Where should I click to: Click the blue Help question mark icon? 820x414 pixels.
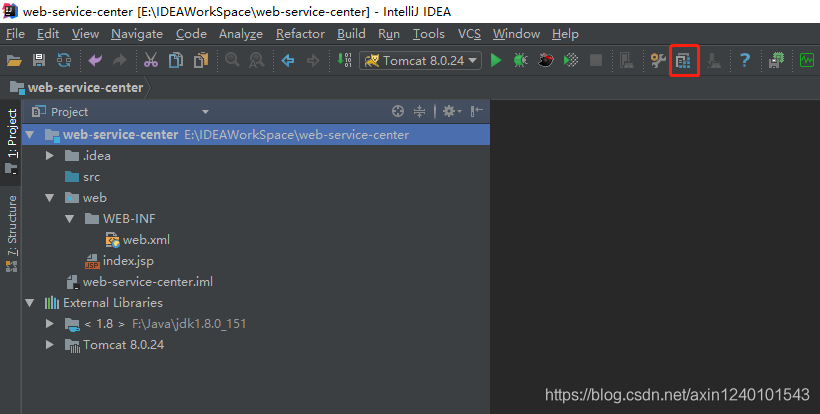[745, 61]
